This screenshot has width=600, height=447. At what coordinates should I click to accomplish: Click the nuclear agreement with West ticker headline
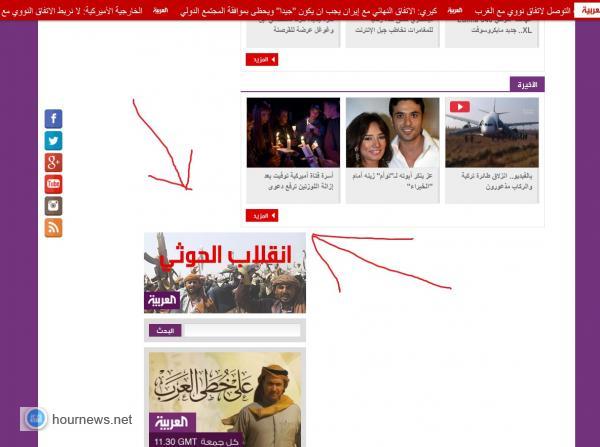pyautogui.click(x=522, y=11)
